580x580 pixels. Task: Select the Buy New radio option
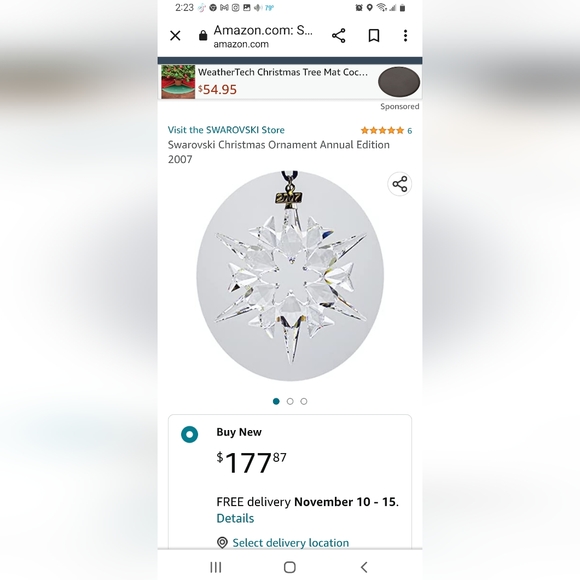click(x=189, y=434)
